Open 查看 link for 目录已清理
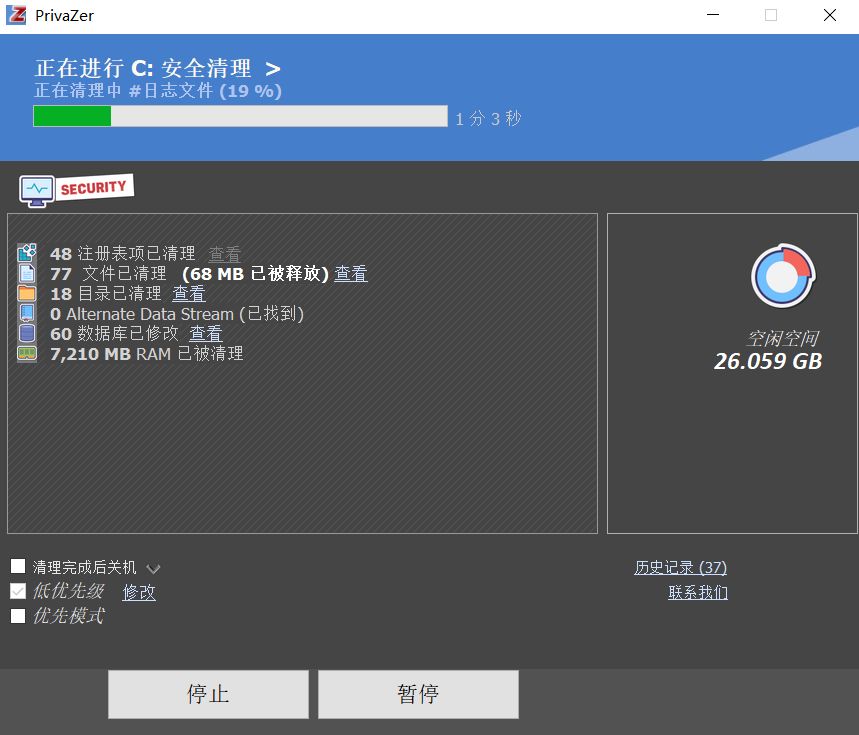Screen dimensions: 859x735 click(x=188, y=294)
